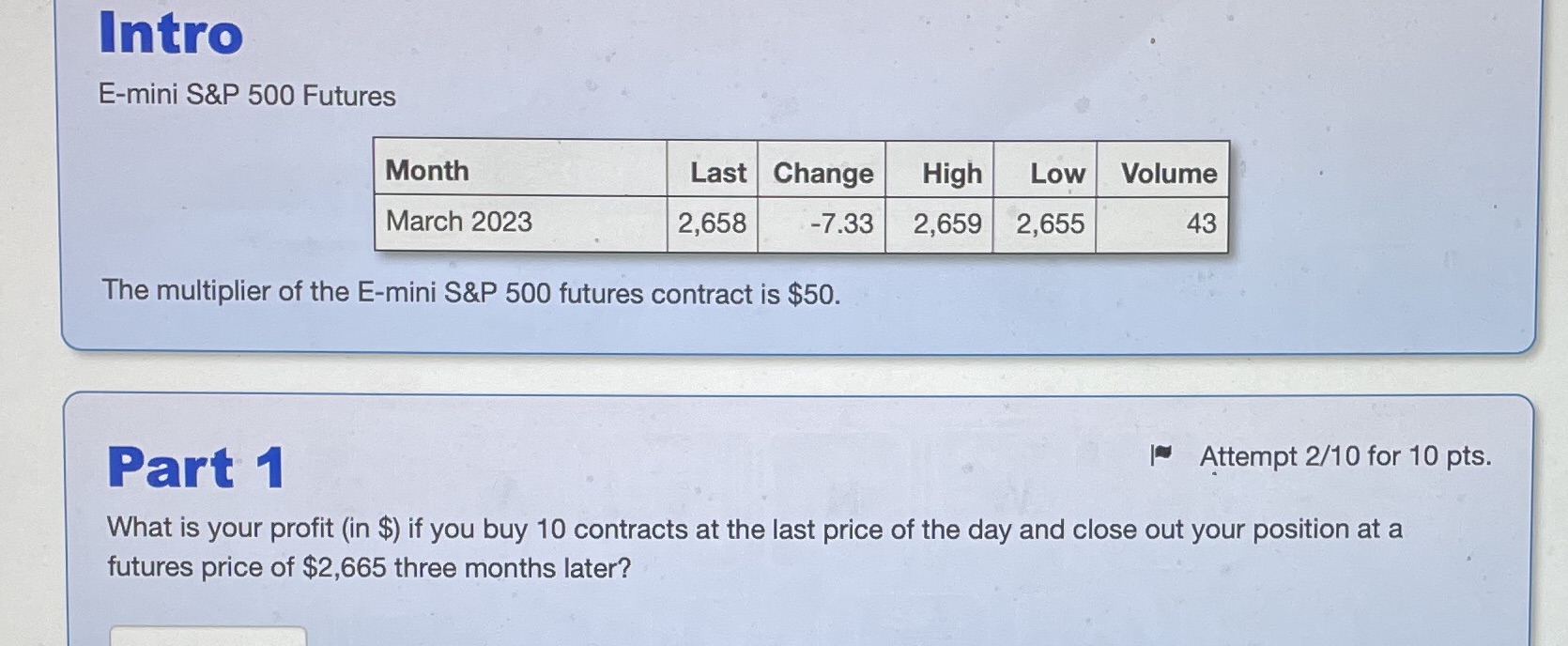Click the Last price value 2,658
Viewport: 1568px width, 646px height.
tap(712, 223)
